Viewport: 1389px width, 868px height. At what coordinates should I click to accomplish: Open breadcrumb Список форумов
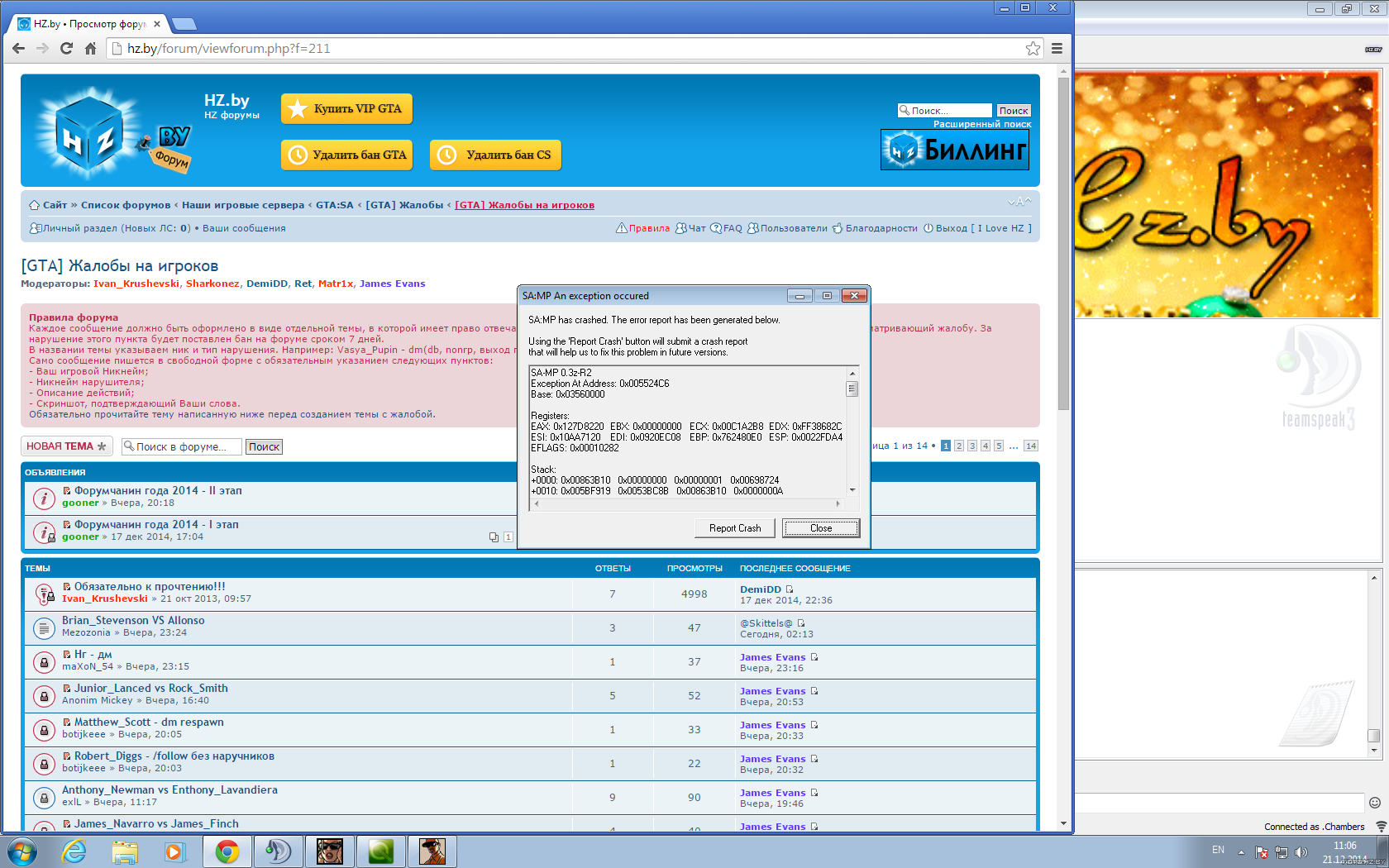tap(126, 205)
